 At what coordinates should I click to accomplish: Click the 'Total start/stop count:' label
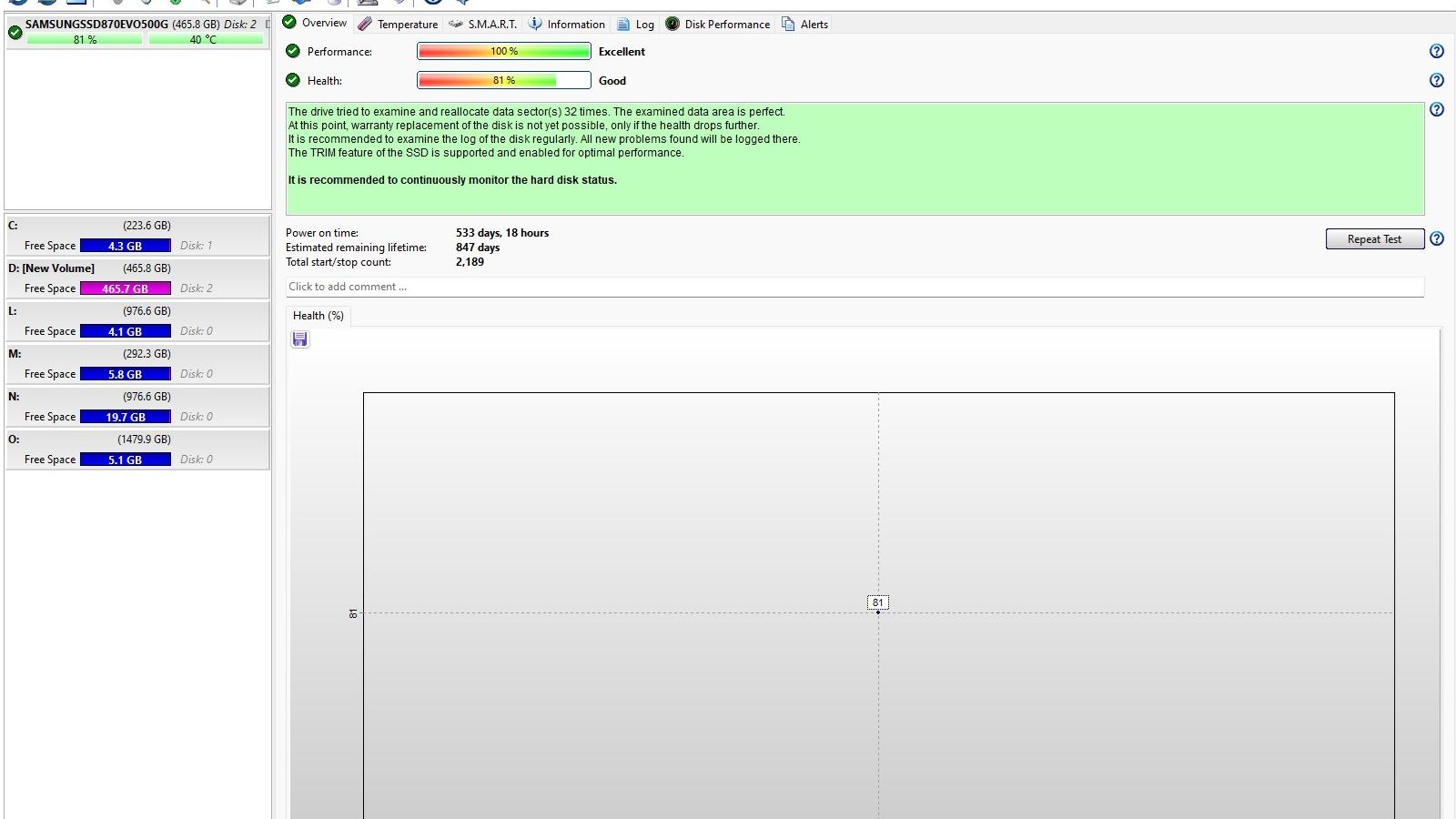[339, 262]
